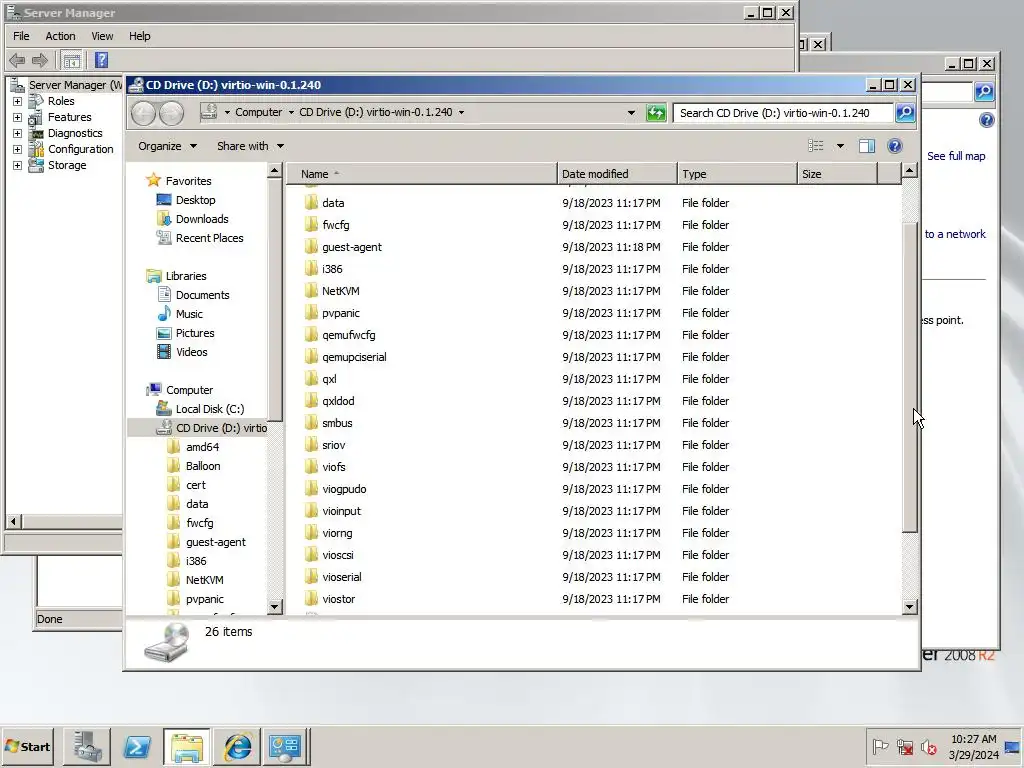Open the File menu in Server Manager

pos(22,36)
